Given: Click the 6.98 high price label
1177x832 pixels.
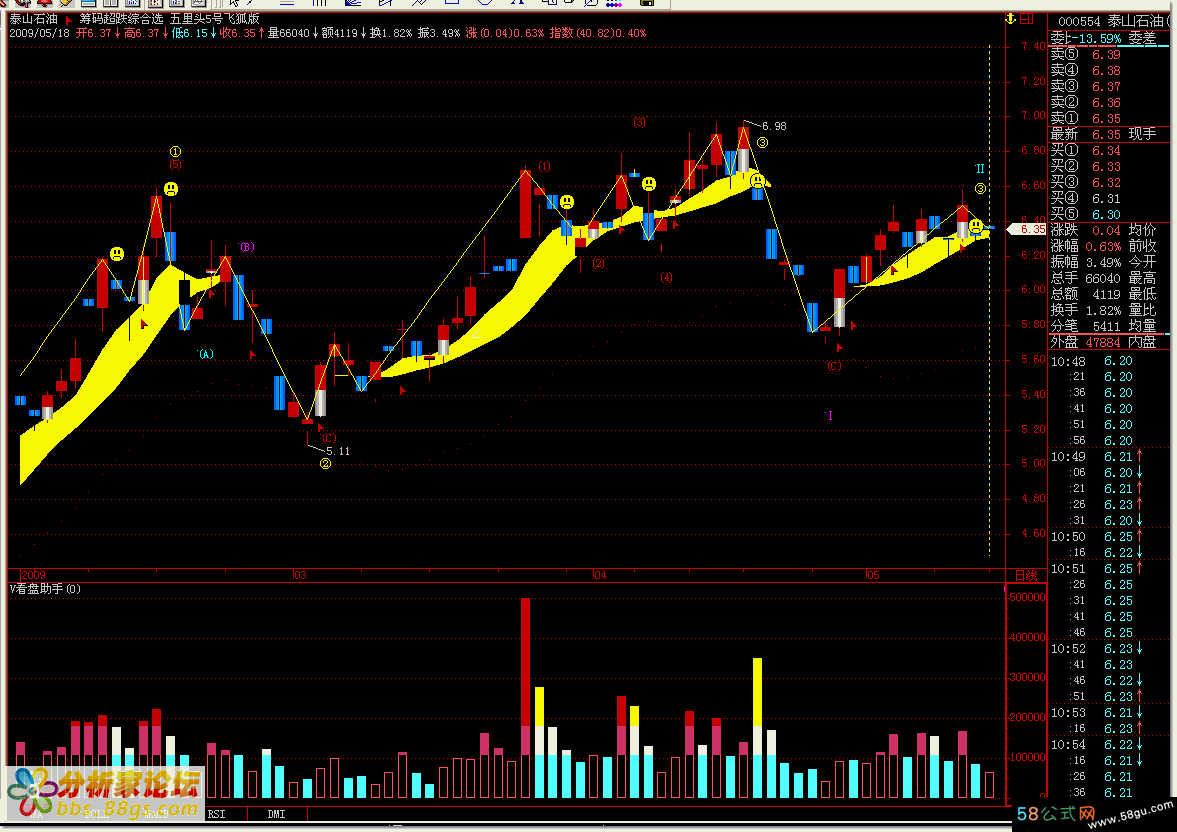Looking at the screenshot, I should (774, 126).
